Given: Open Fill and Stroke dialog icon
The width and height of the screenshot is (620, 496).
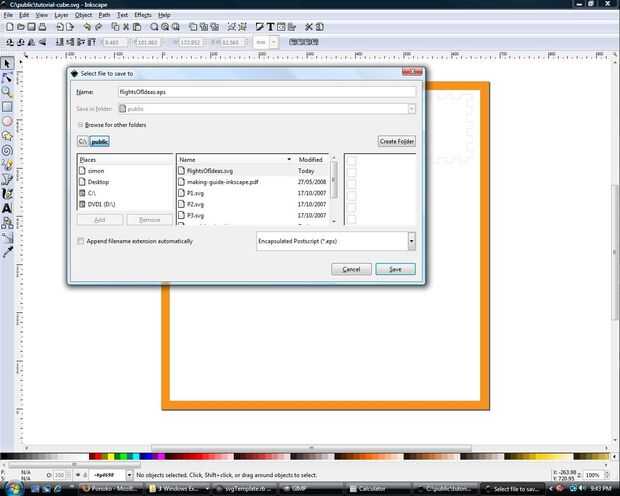Looking at the screenshot, I should click(x=259, y=27).
